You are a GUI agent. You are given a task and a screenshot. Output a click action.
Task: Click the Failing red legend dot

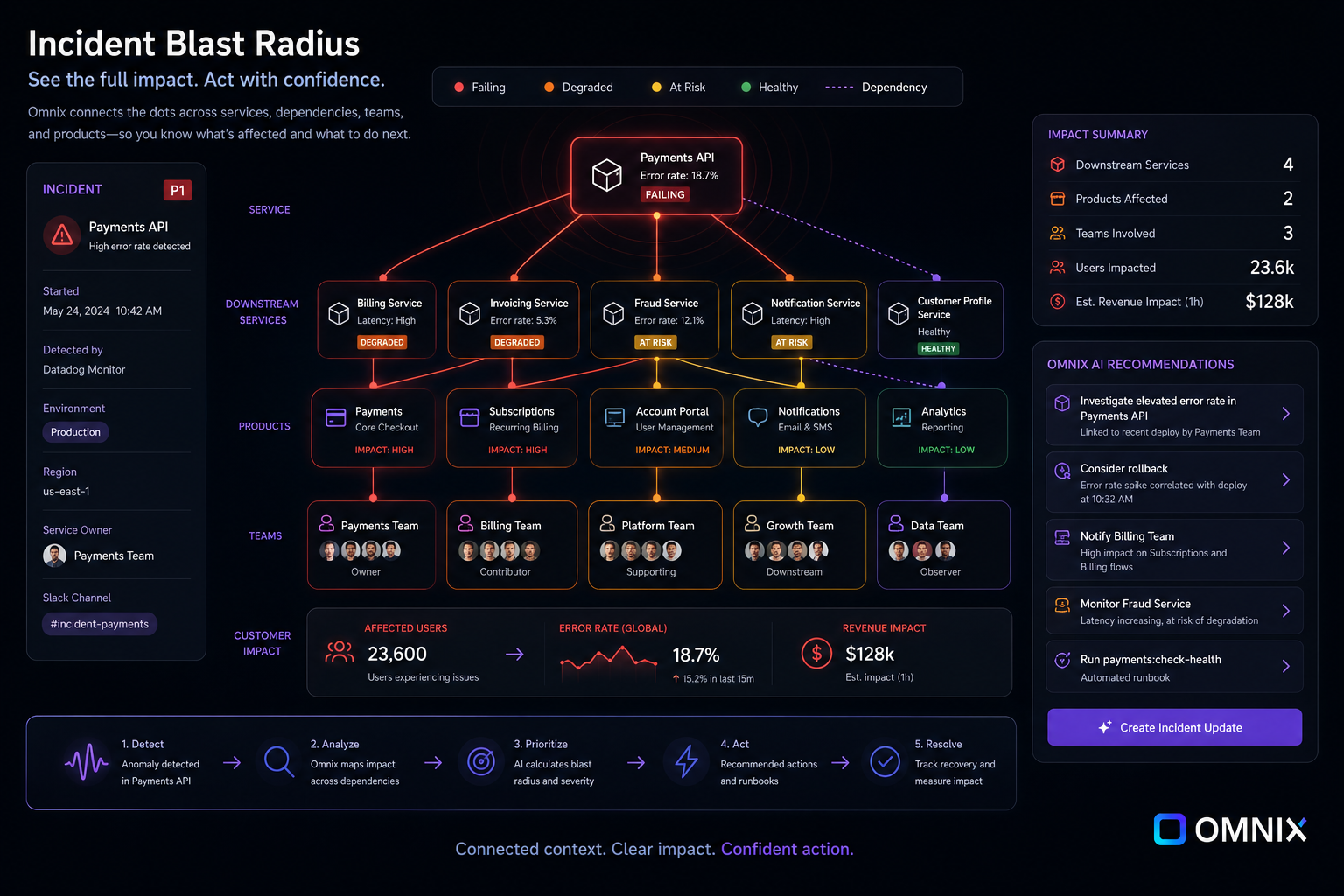coord(458,87)
